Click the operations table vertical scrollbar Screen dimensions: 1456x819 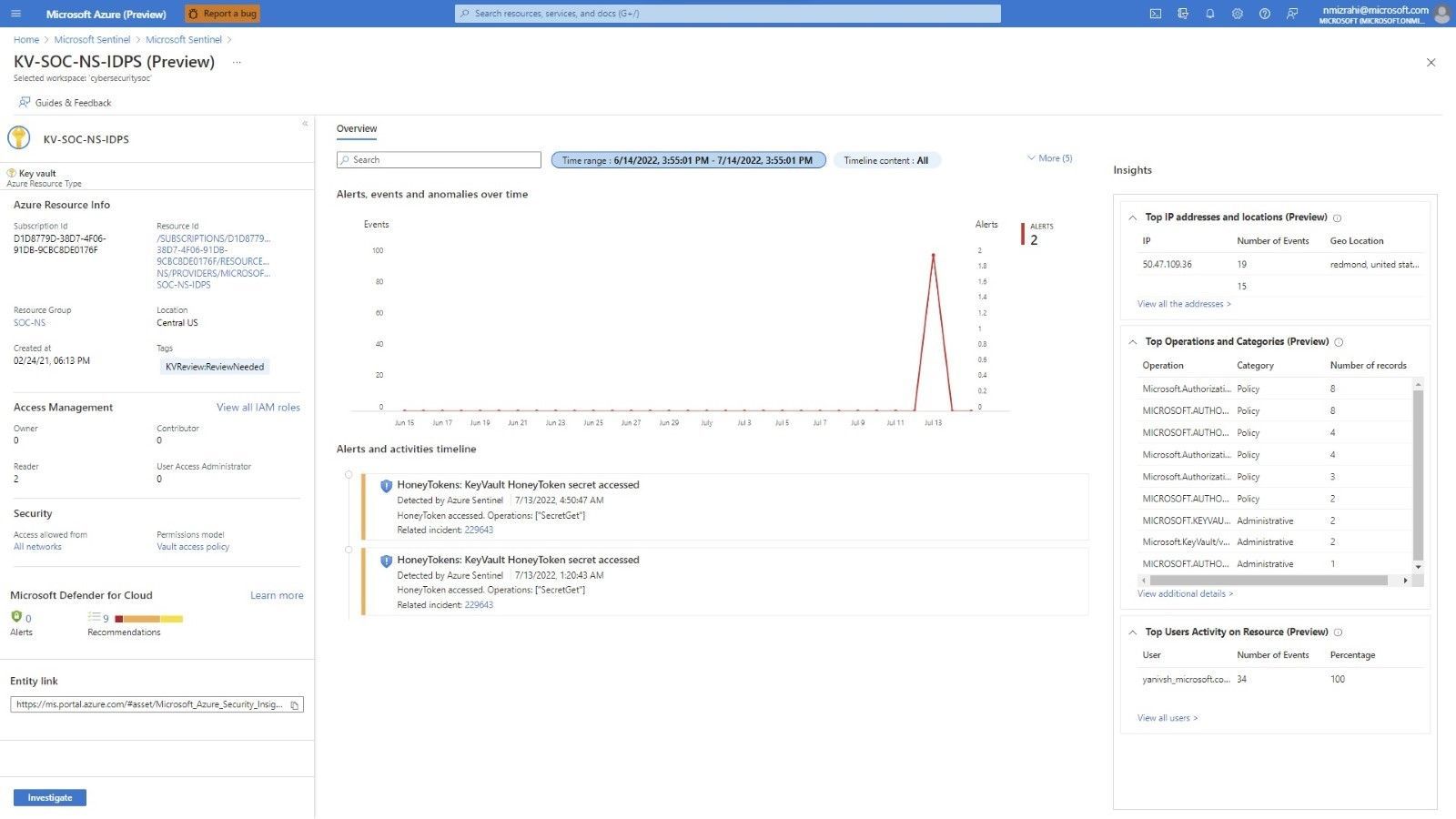point(1418,475)
